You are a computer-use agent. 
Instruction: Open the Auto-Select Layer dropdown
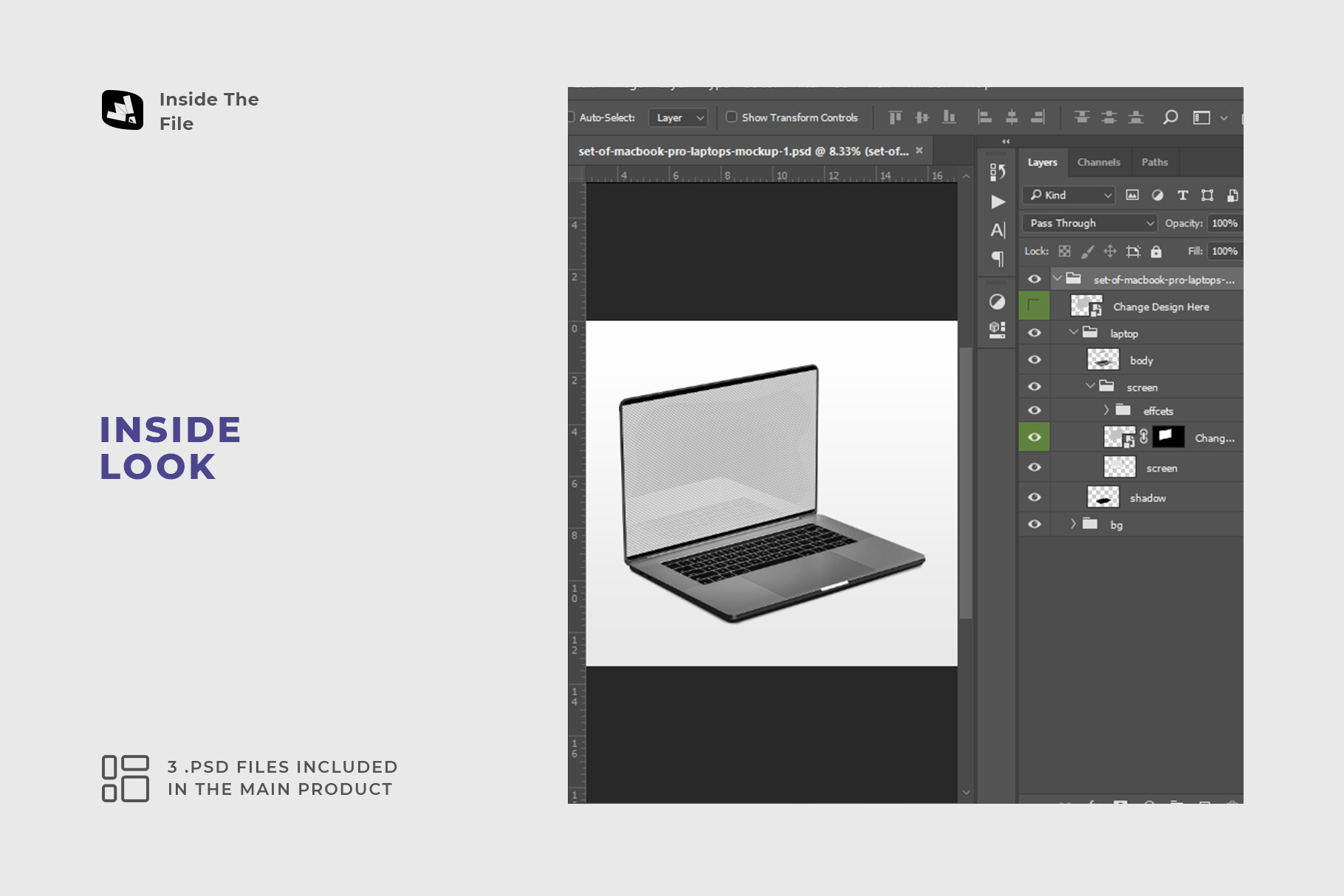click(679, 118)
